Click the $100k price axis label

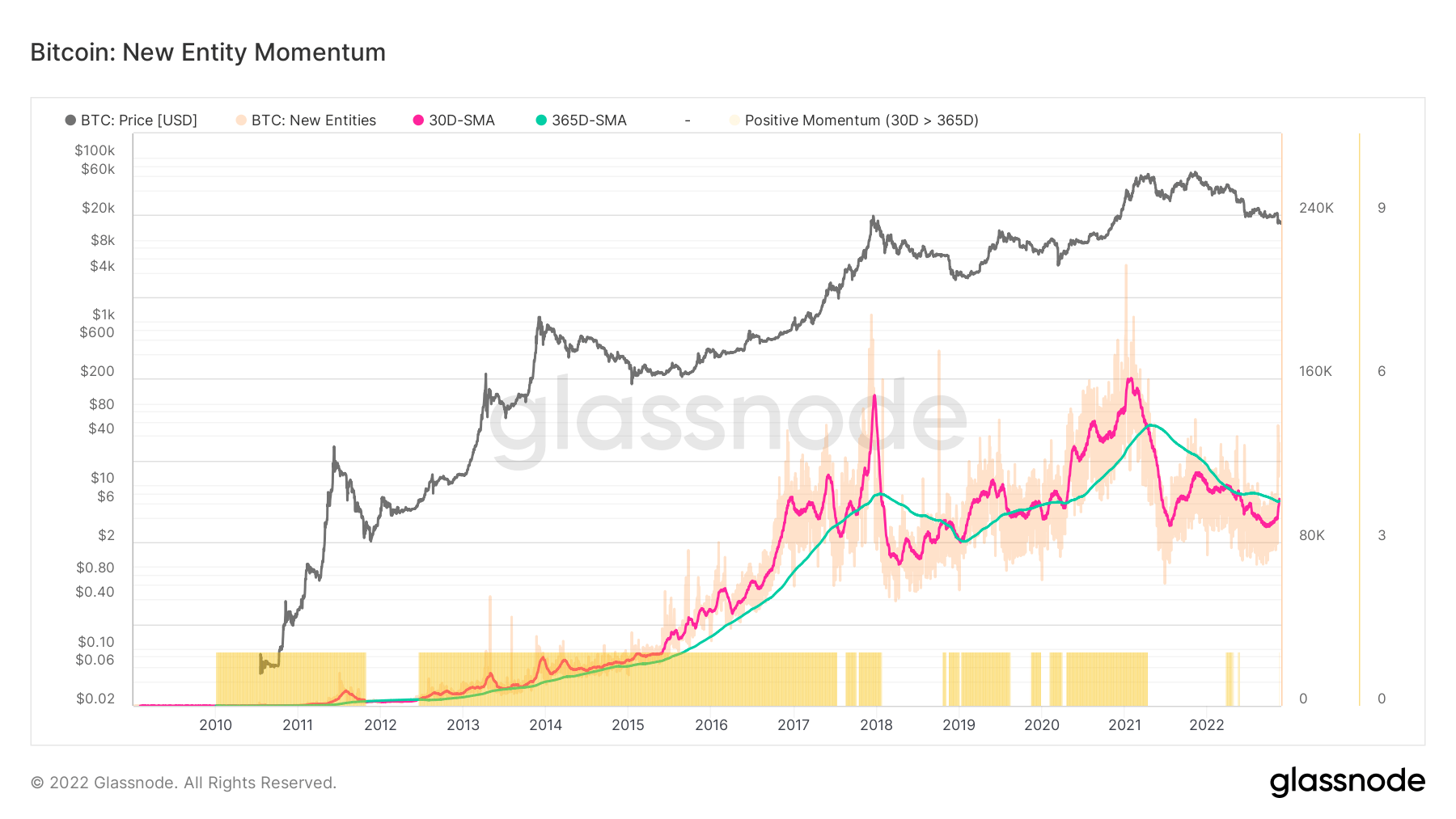(x=95, y=150)
